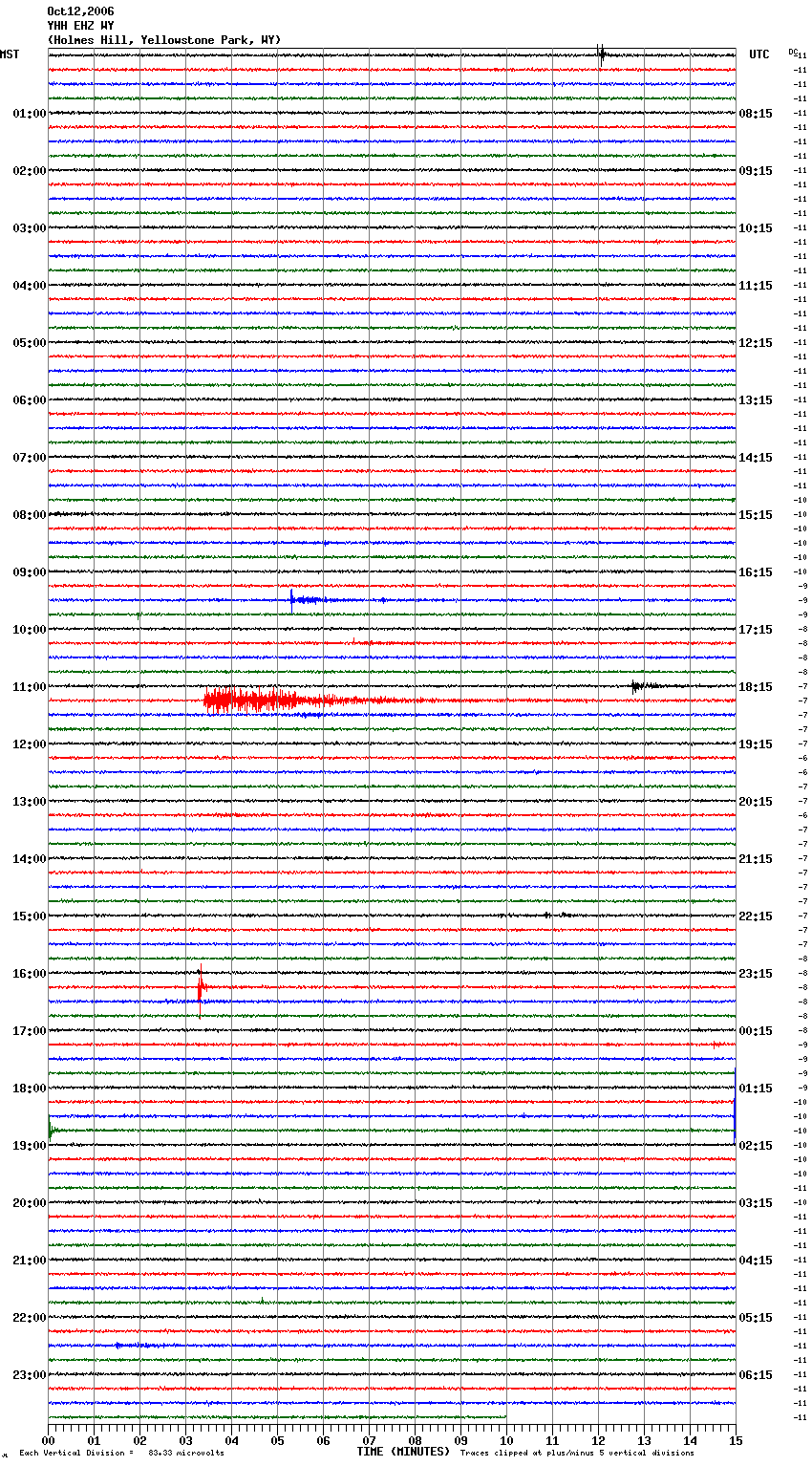
Task: Click the TIME (MINUTES) axis title
Action: pyautogui.click(x=403, y=1452)
